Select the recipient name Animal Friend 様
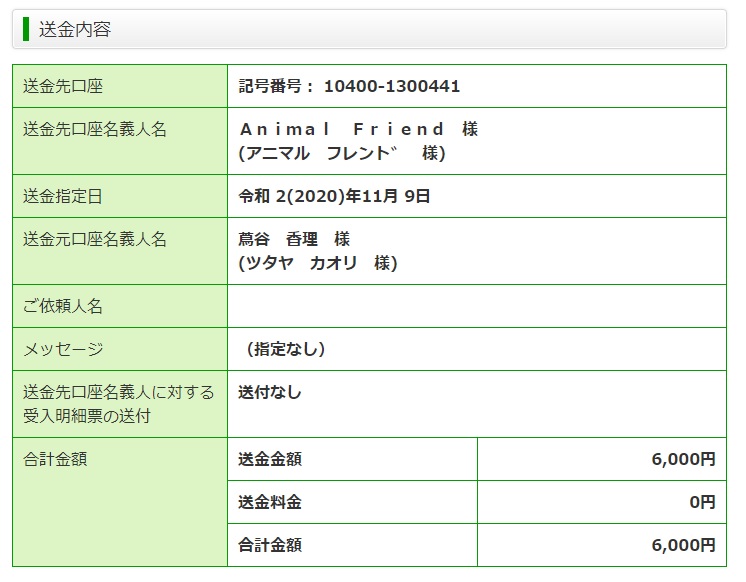This screenshot has height=582, width=746. click(358, 129)
